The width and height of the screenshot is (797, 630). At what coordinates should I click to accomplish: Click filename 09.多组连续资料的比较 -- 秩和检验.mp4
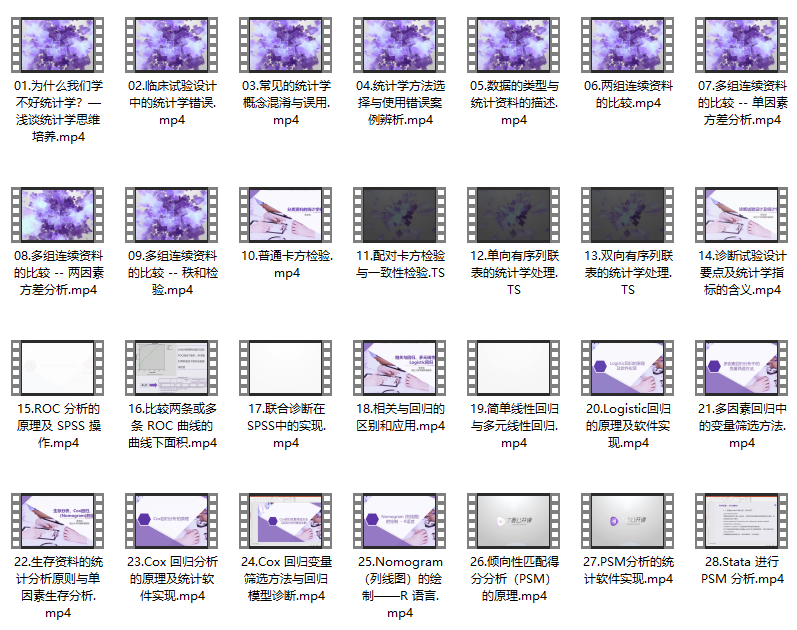click(x=172, y=273)
